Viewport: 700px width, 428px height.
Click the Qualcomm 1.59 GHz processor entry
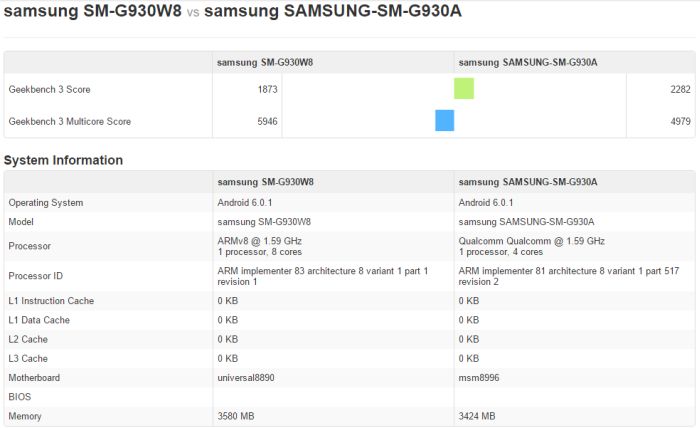[x=531, y=241]
